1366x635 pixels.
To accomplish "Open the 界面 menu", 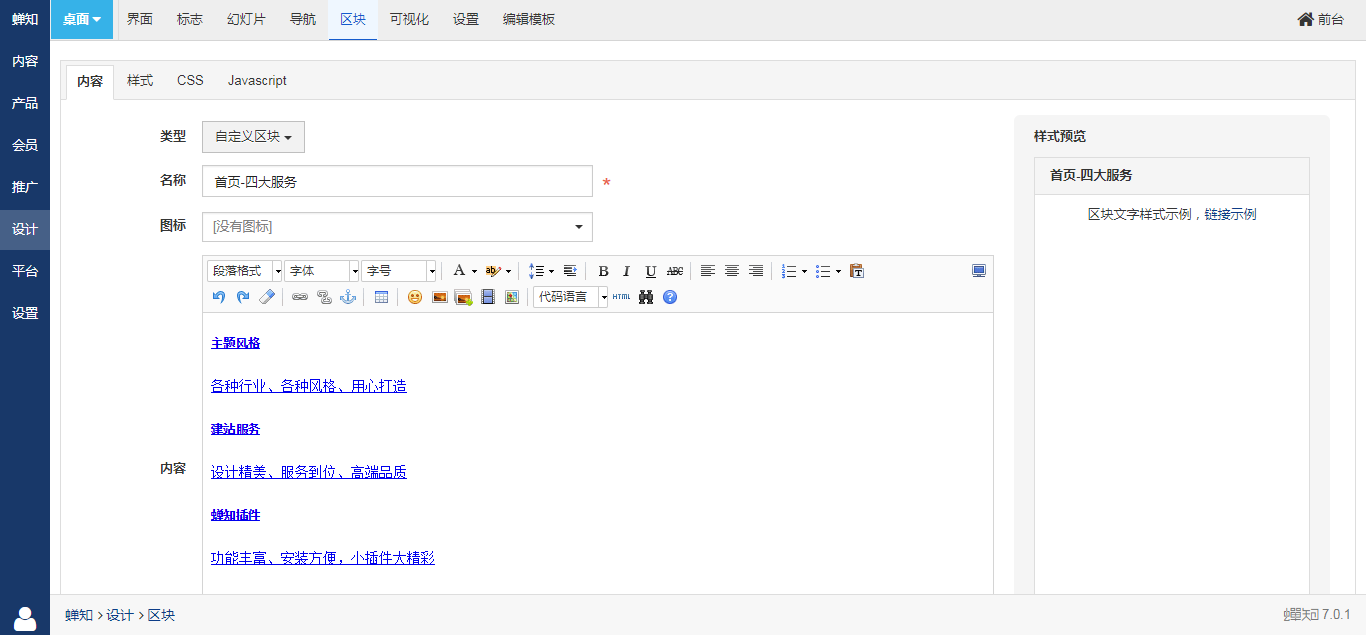I will tap(140, 19).
